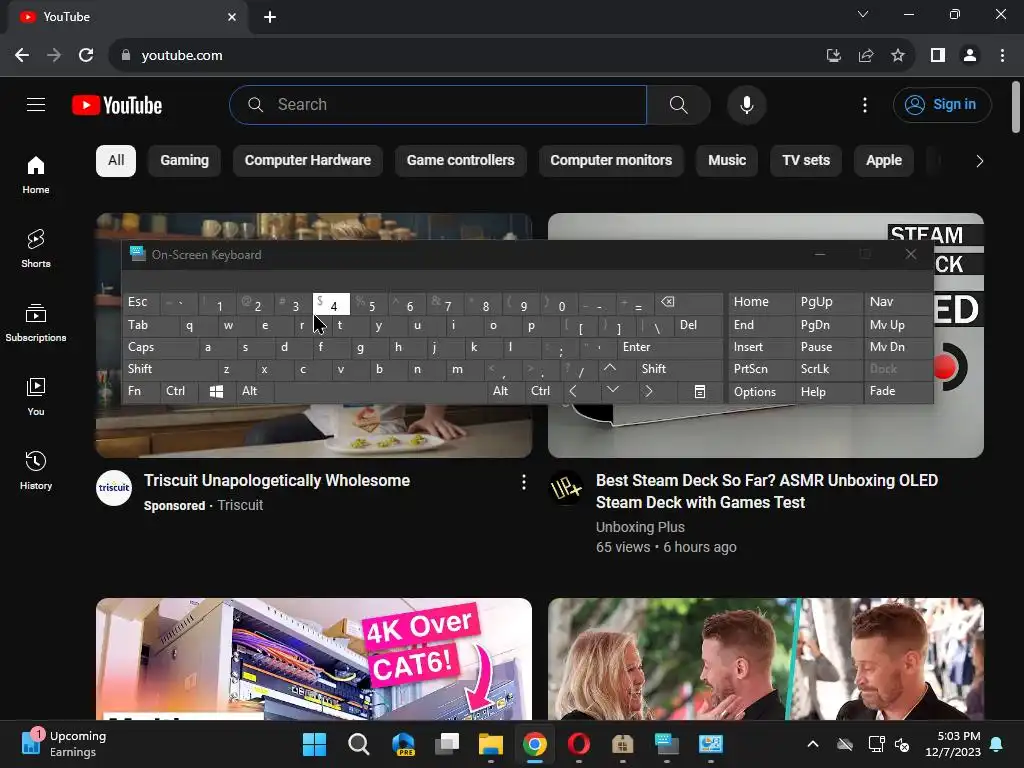The width and height of the screenshot is (1024, 768).
Task: Open File Explorer from the taskbar
Action: 490,744
